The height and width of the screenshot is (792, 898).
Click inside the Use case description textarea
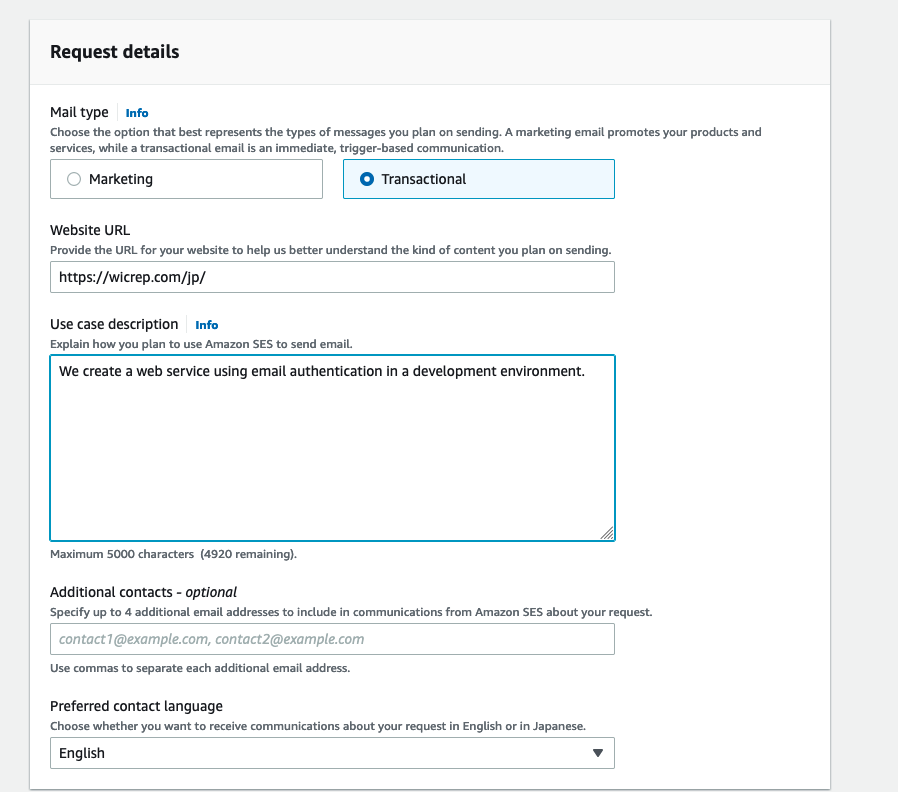pos(332,445)
